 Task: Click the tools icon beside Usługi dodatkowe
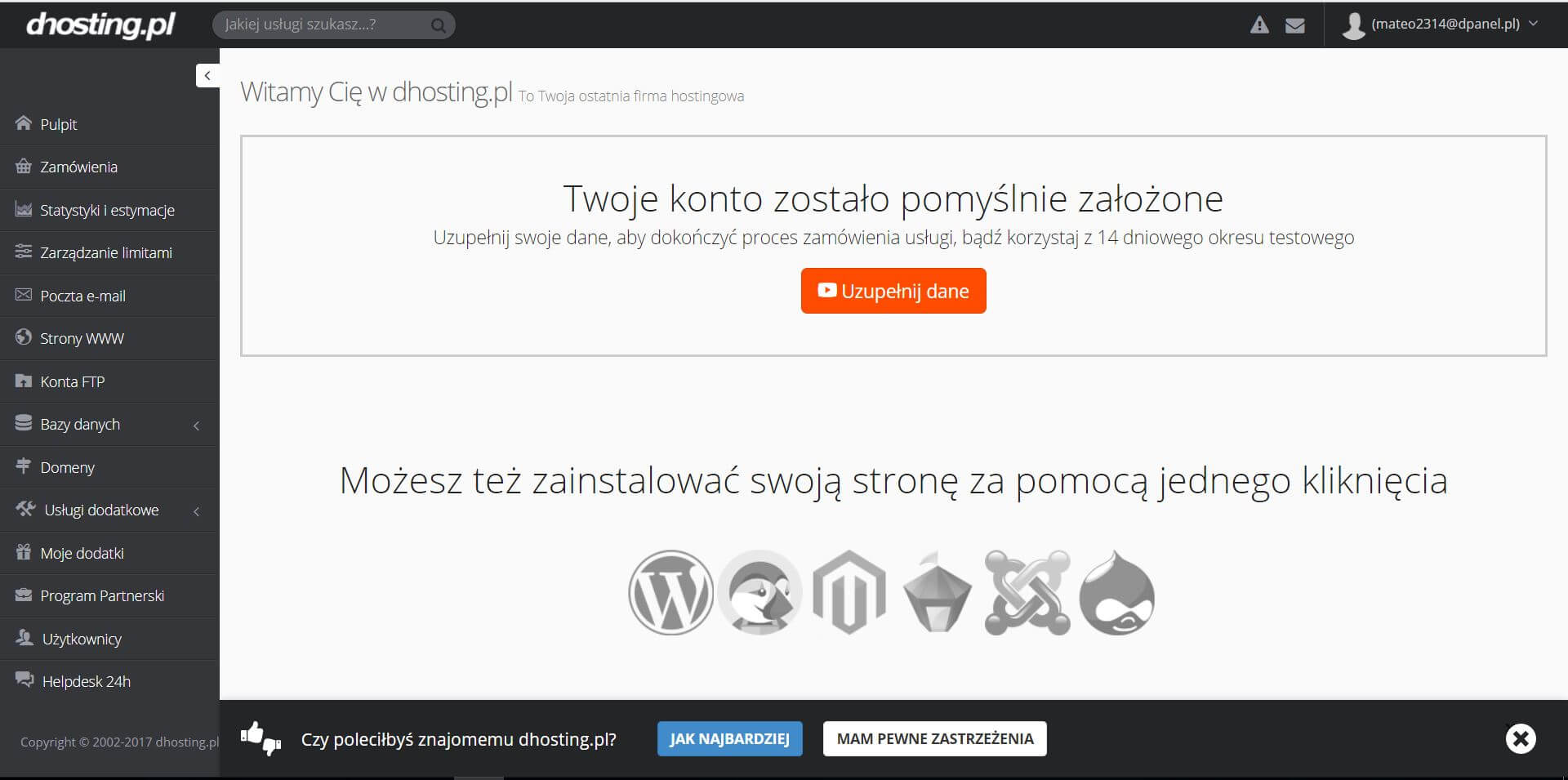pos(25,509)
